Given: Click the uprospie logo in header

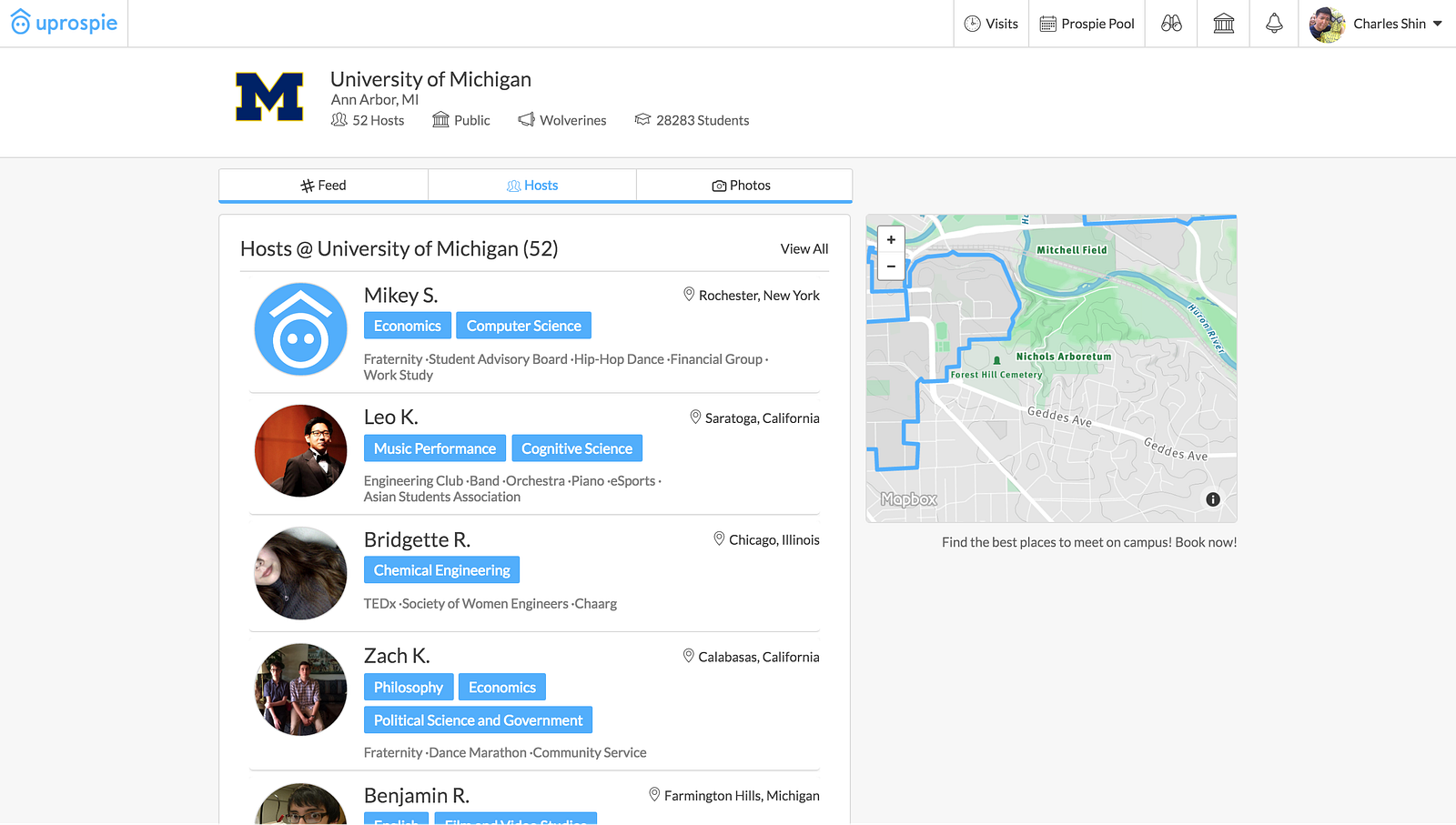Looking at the screenshot, I should pos(64,23).
